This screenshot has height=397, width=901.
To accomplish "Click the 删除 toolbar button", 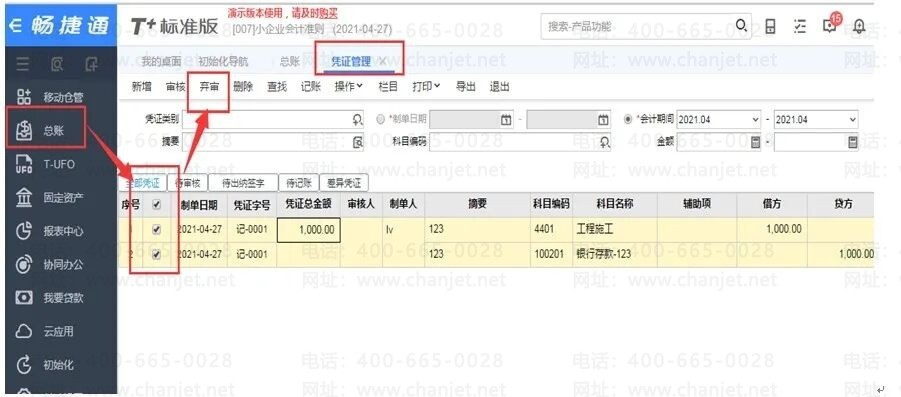I will (x=243, y=86).
